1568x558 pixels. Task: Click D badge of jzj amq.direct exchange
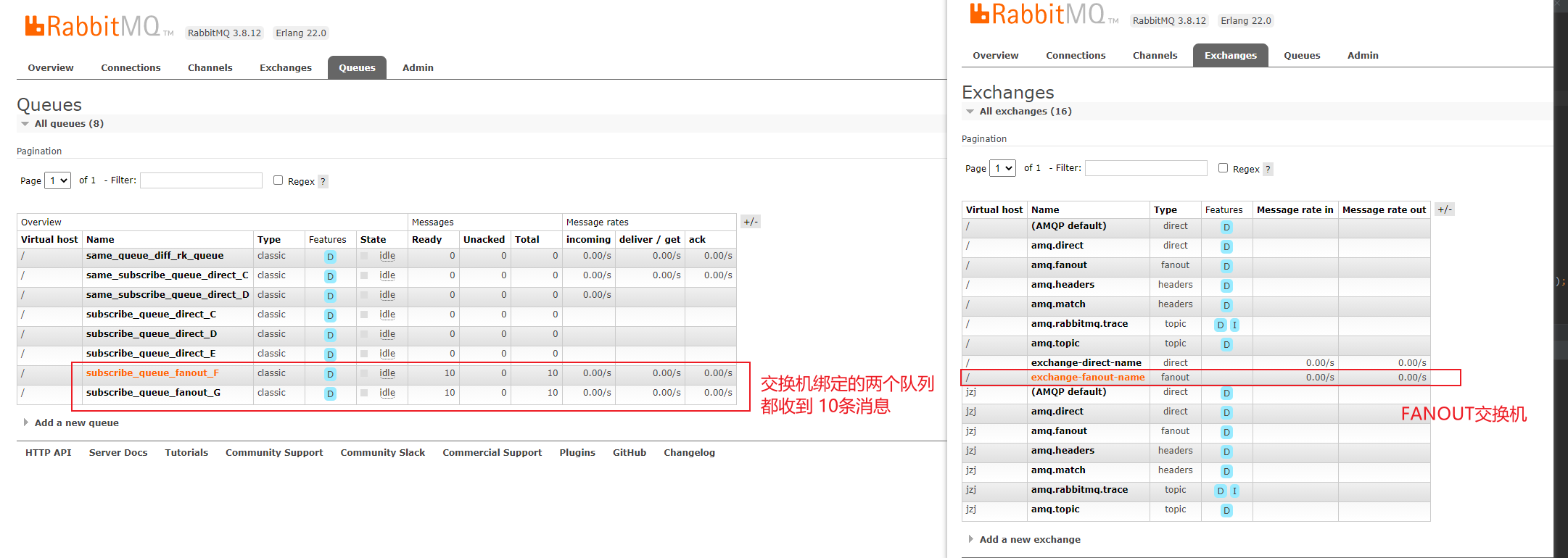coord(1226,412)
